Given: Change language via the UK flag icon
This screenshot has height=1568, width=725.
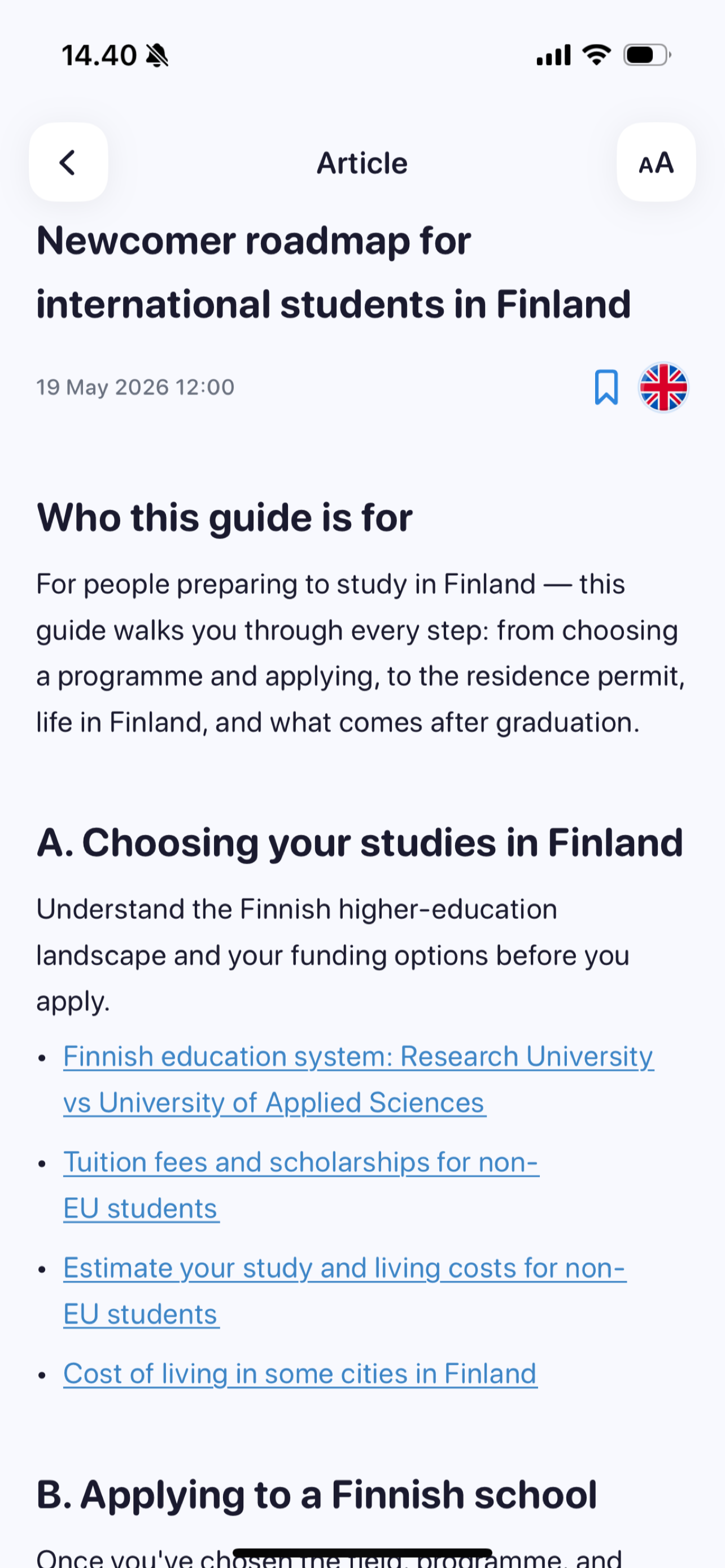Looking at the screenshot, I should tap(663, 387).
